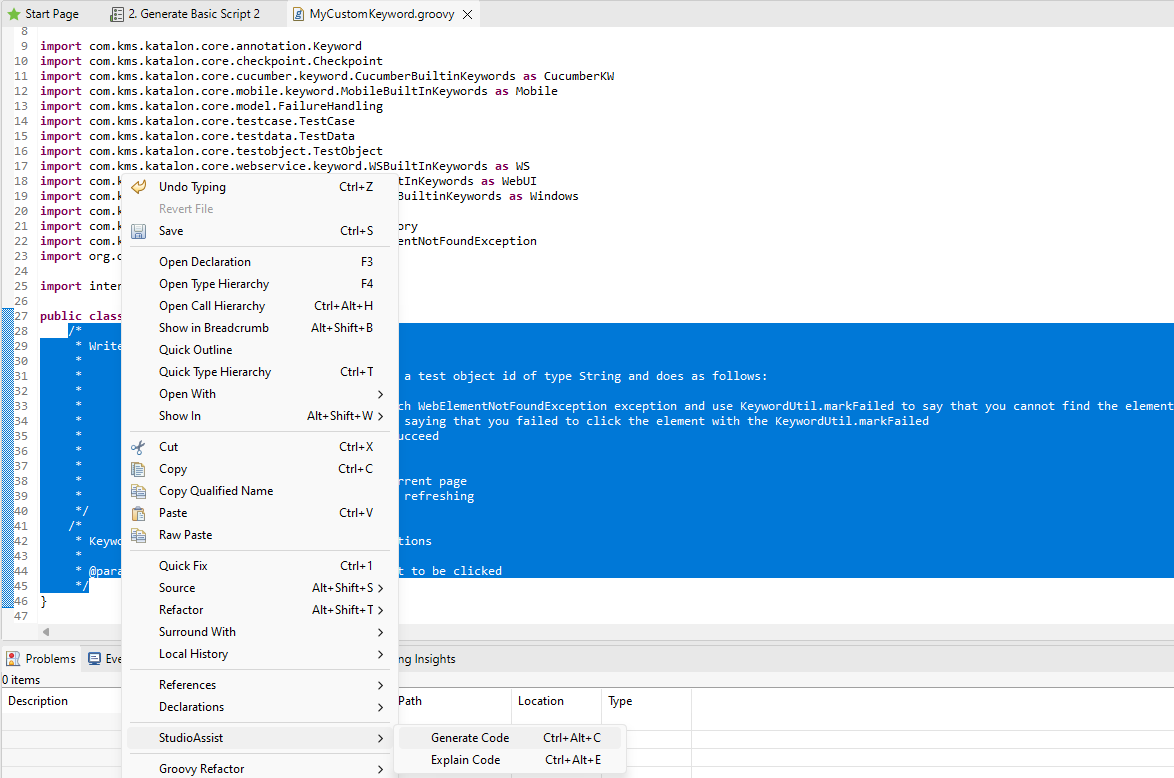Screen dimensions: 1174x778
Task: Click the Start Page star icon
Action: pyautogui.click(x=13, y=14)
